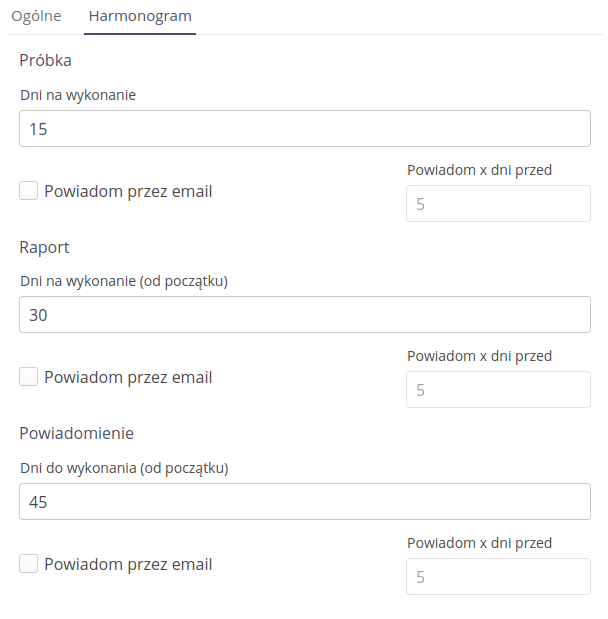The width and height of the screenshot is (608, 619).
Task: Select the Harmonogram tab
Action: coord(140,16)
